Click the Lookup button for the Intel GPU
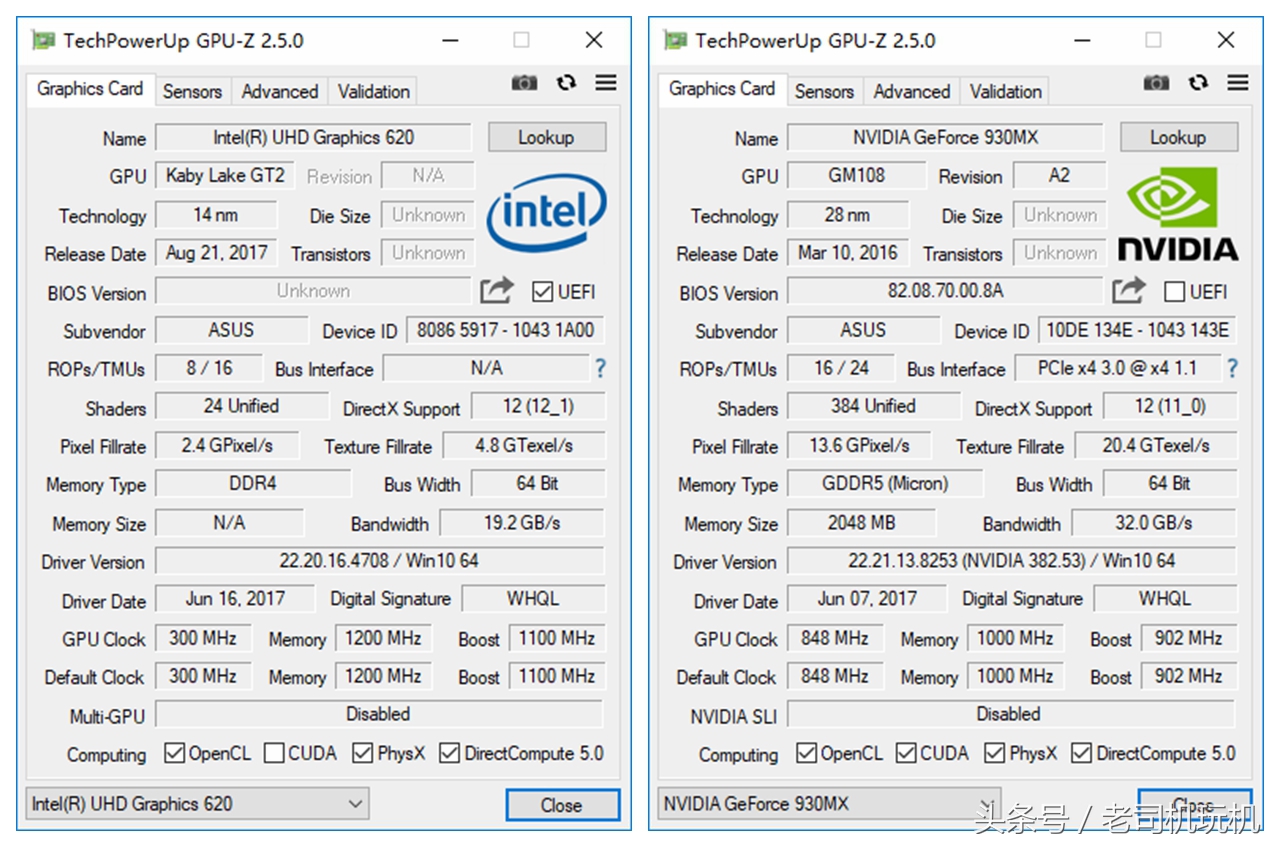This screenshot has height=847, width=1280. tap(546, 137)
